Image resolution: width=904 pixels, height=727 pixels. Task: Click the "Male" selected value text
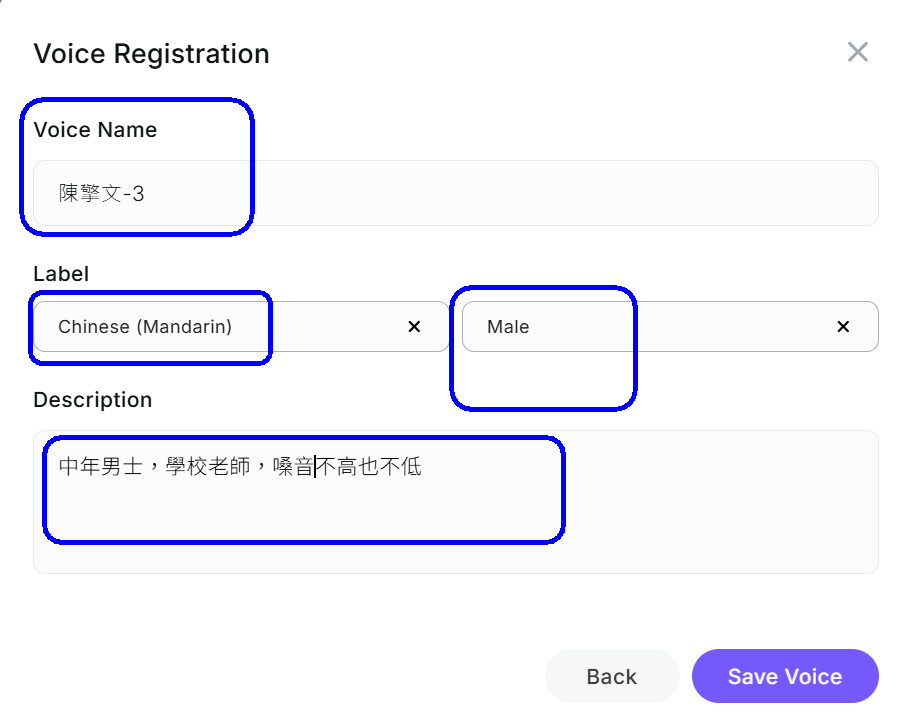click(x=508, y=327)
